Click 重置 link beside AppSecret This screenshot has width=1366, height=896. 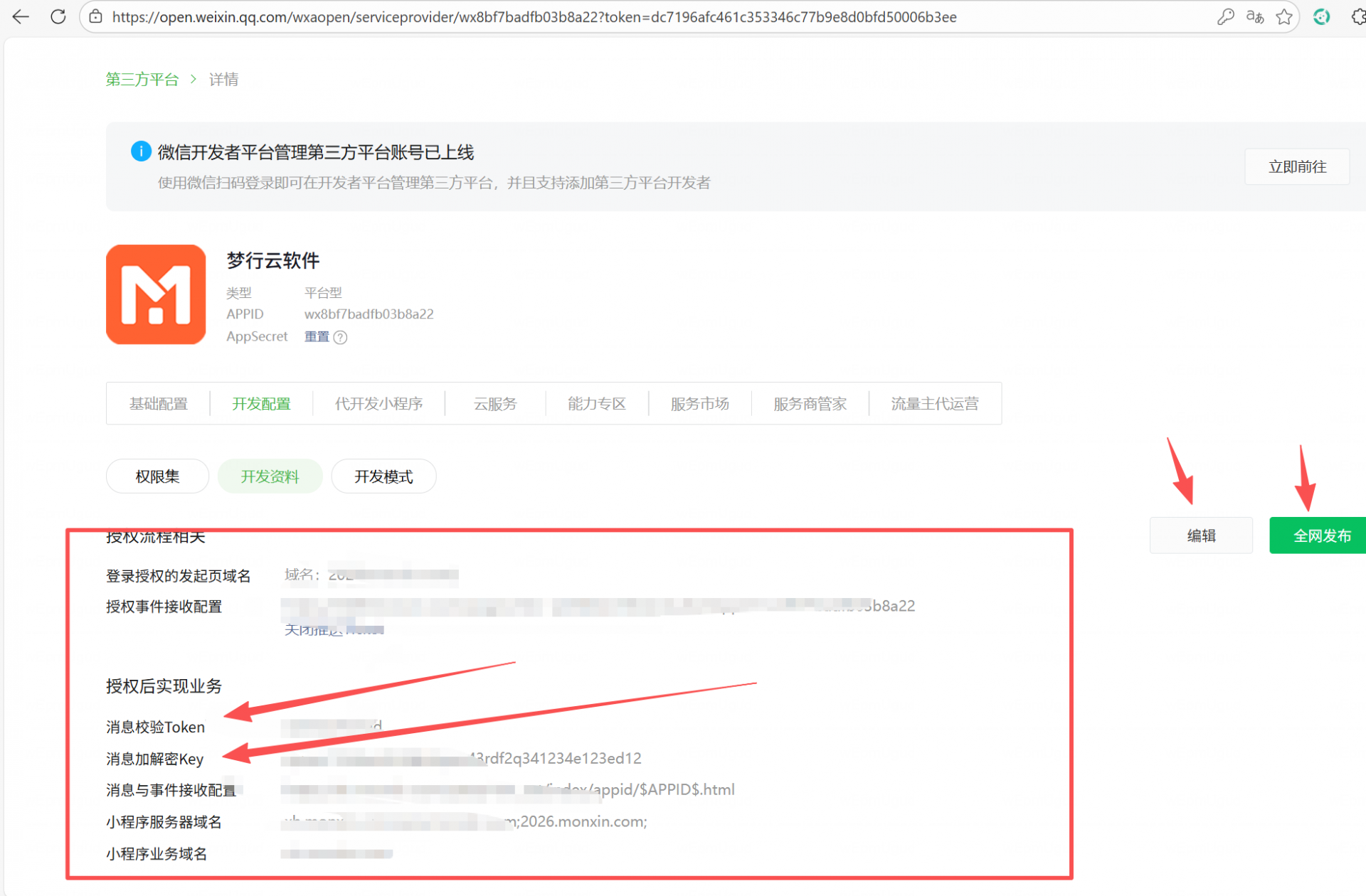pyautogui.click(x=317, y=337)
